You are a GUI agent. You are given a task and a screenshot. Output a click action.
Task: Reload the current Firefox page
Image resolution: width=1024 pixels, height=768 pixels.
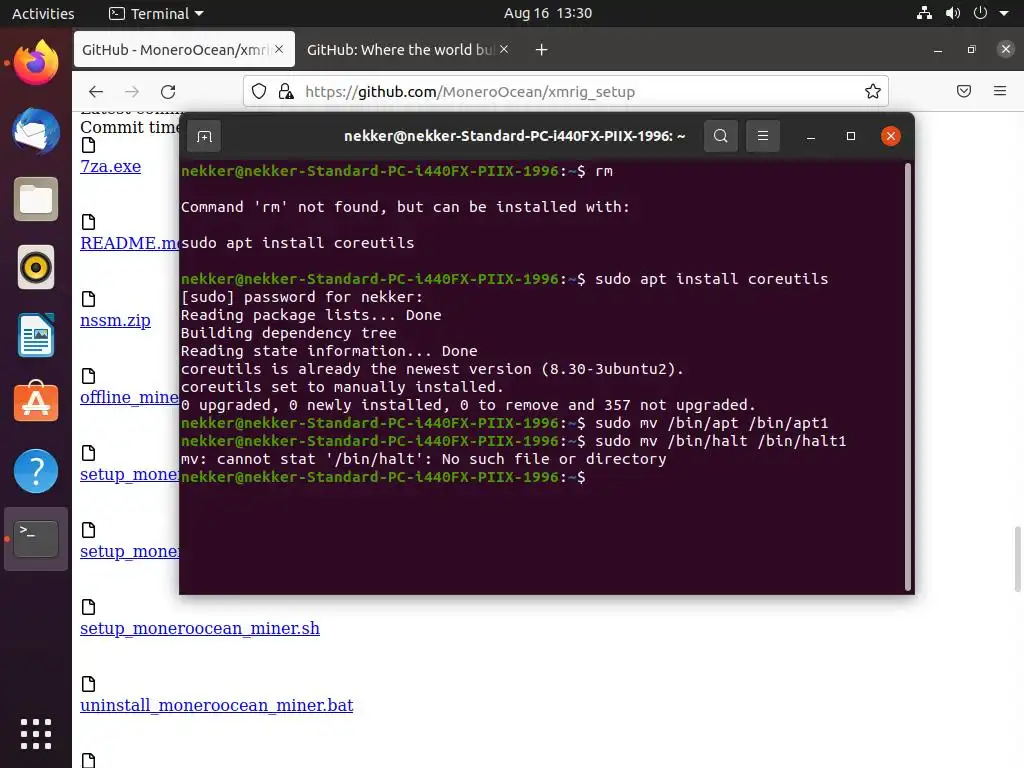[x=168, y=91]
